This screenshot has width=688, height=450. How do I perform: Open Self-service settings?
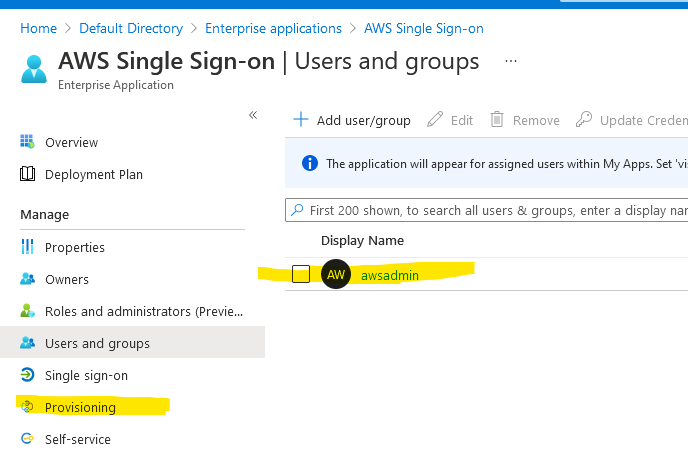[78, 439]
